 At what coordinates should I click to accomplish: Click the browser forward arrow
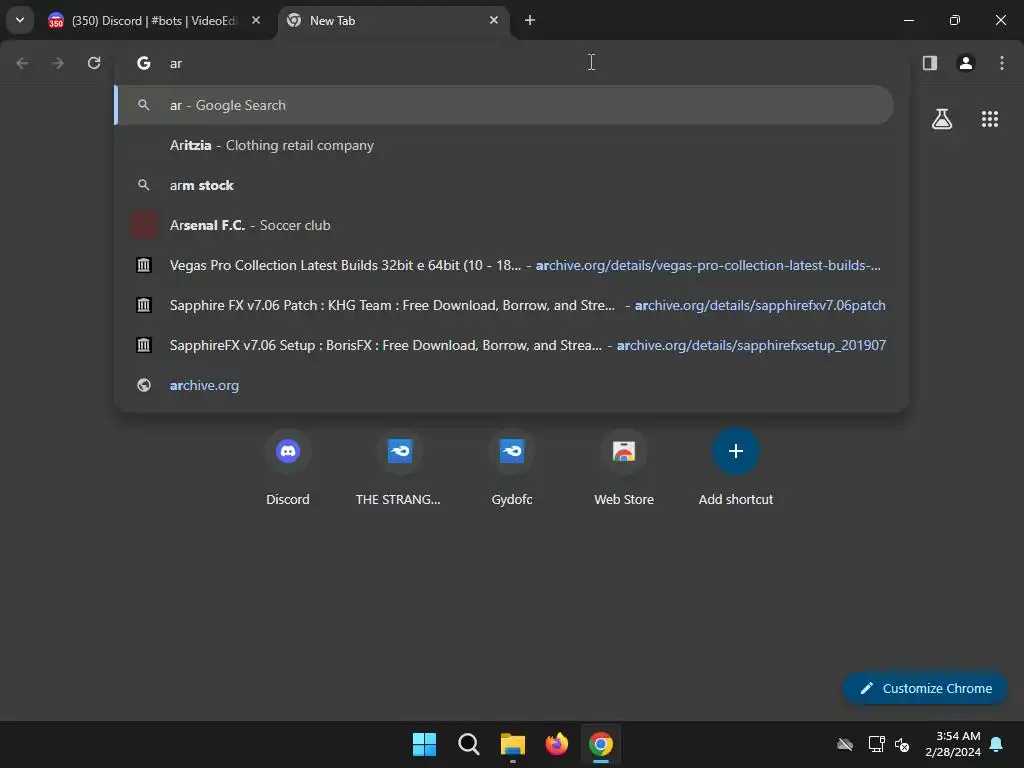pyautogui.click(x=58, y=63)
